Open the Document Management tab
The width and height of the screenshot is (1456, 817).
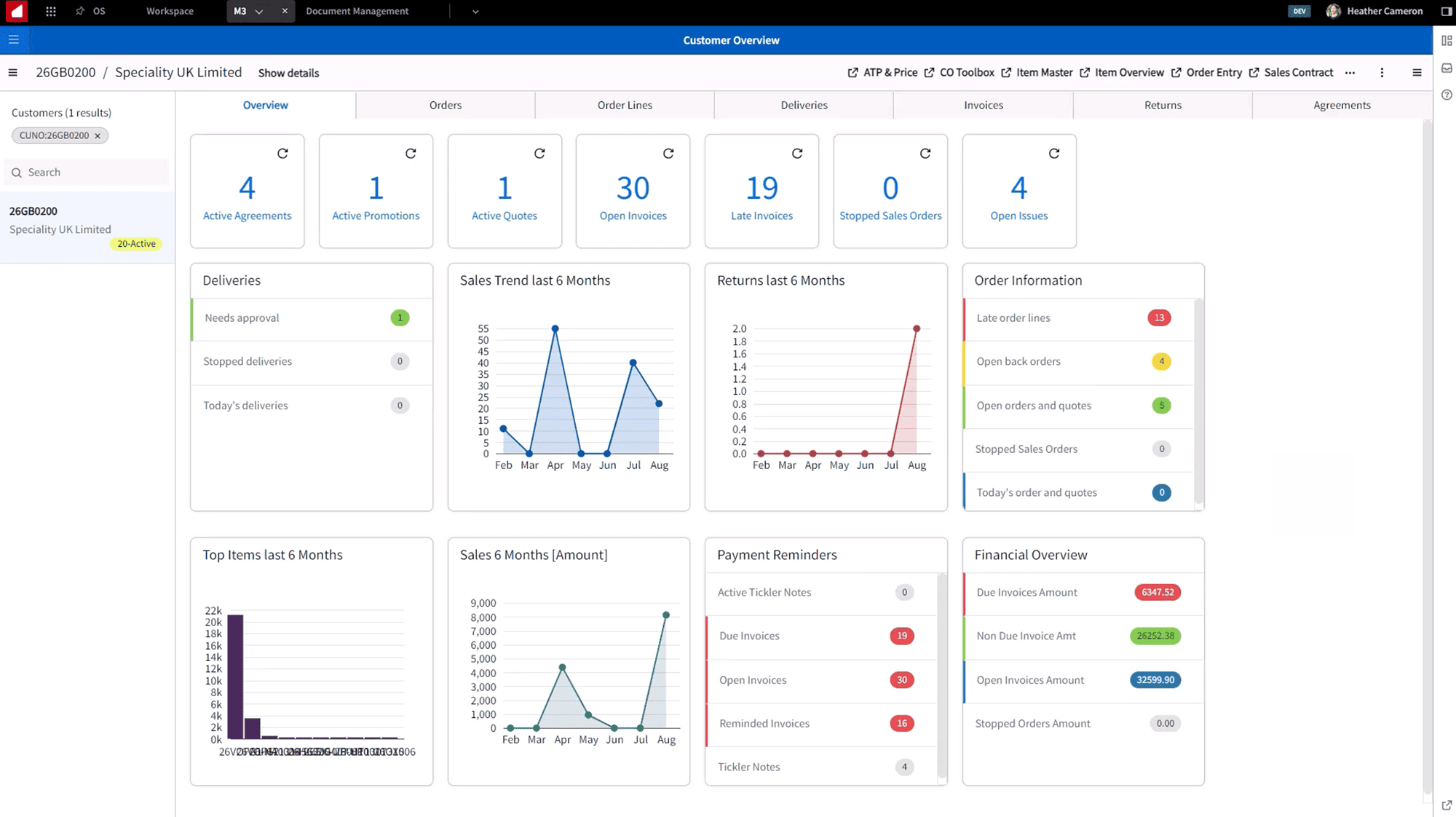[x=357, y=11]
